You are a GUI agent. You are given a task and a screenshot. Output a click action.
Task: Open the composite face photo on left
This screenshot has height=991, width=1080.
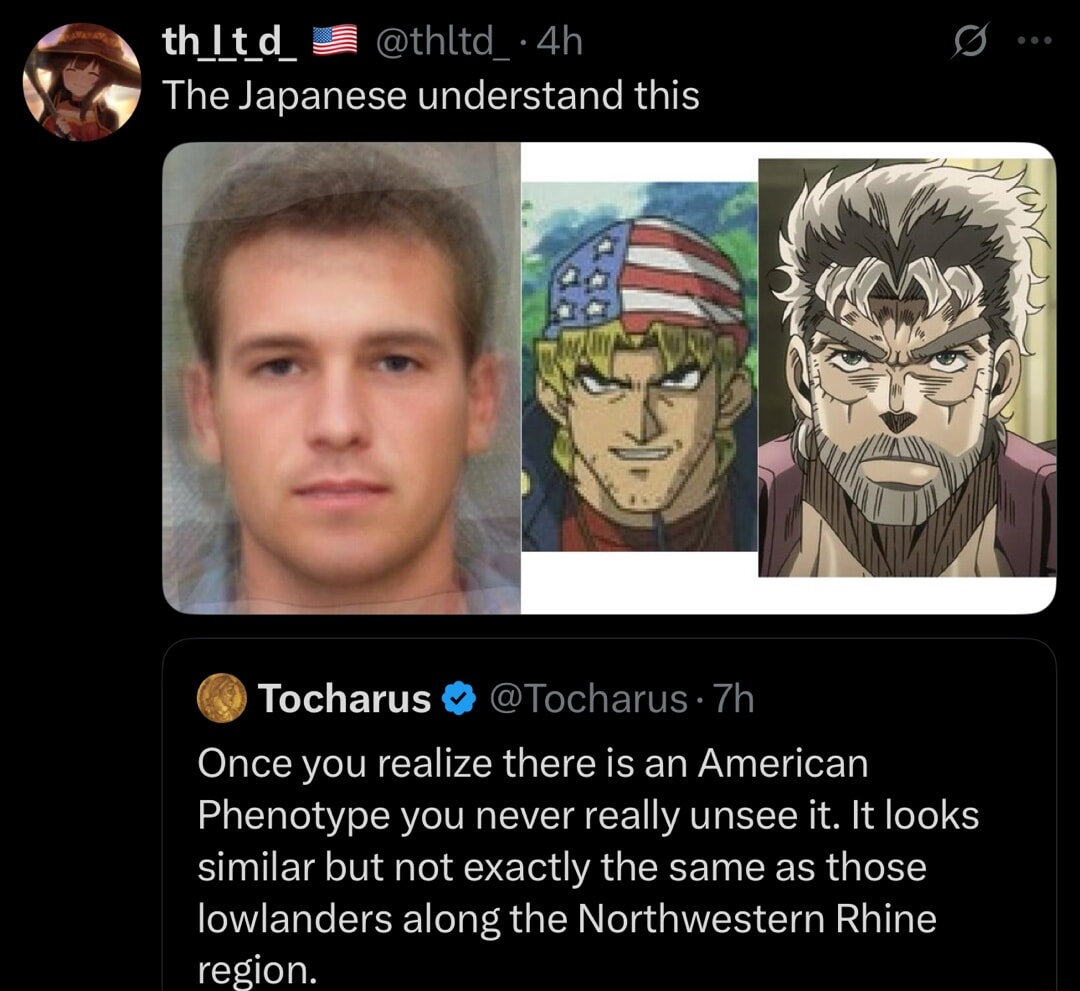(341, 377)
